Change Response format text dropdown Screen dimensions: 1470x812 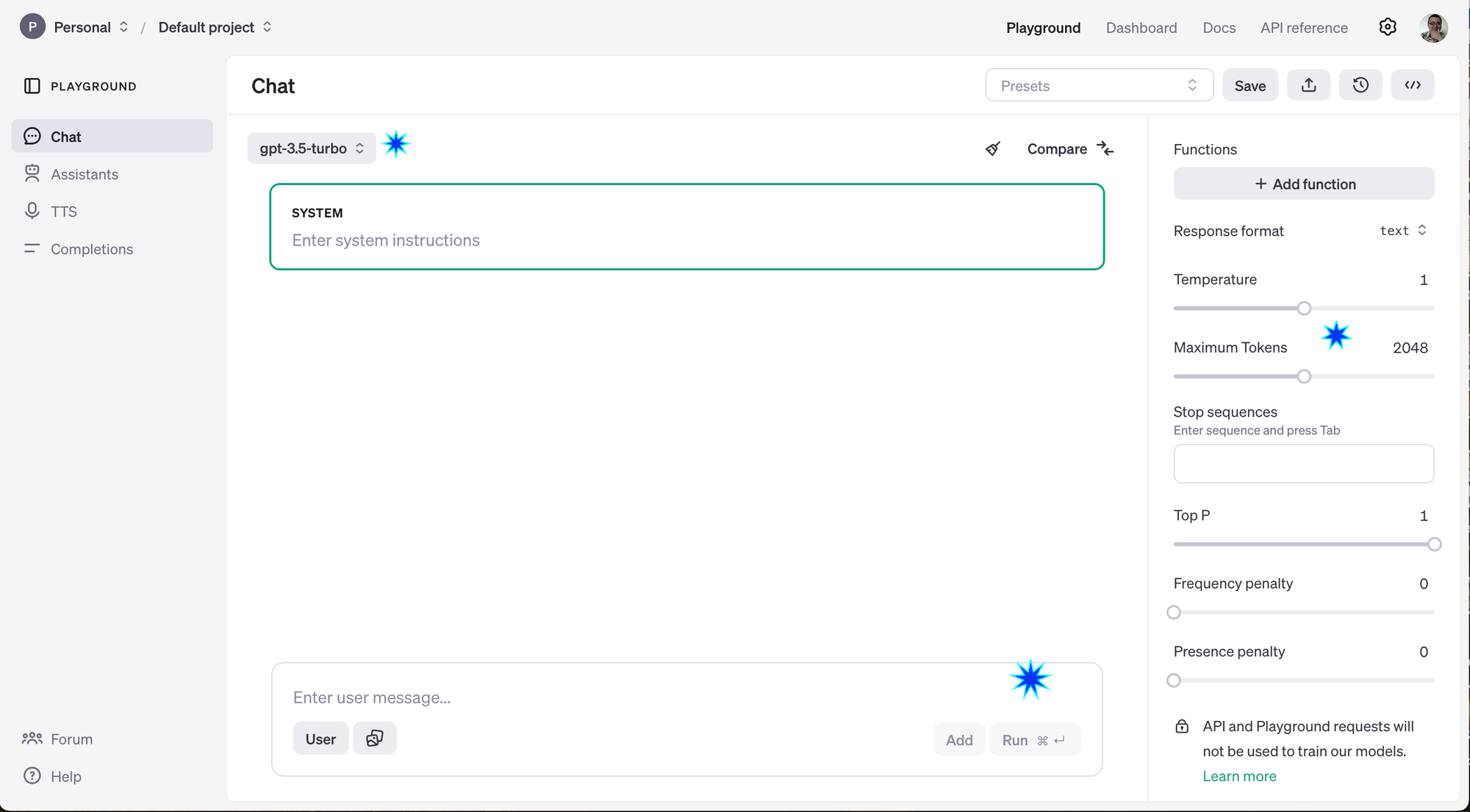click(1402, 231)
